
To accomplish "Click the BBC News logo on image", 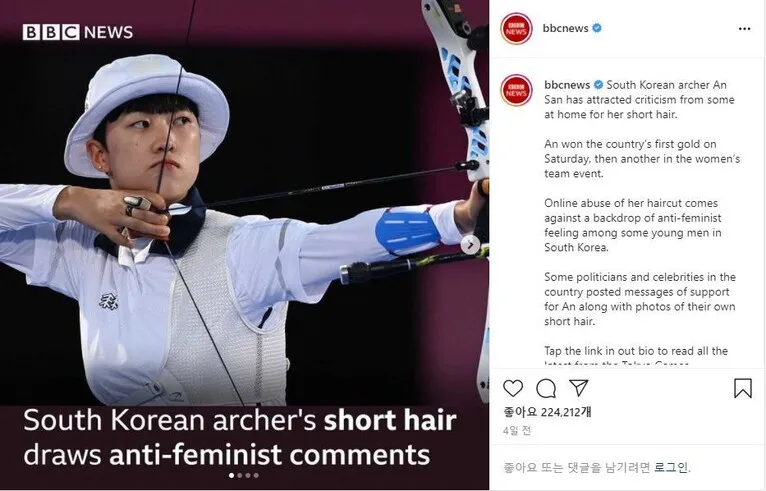I will [78, 32].
